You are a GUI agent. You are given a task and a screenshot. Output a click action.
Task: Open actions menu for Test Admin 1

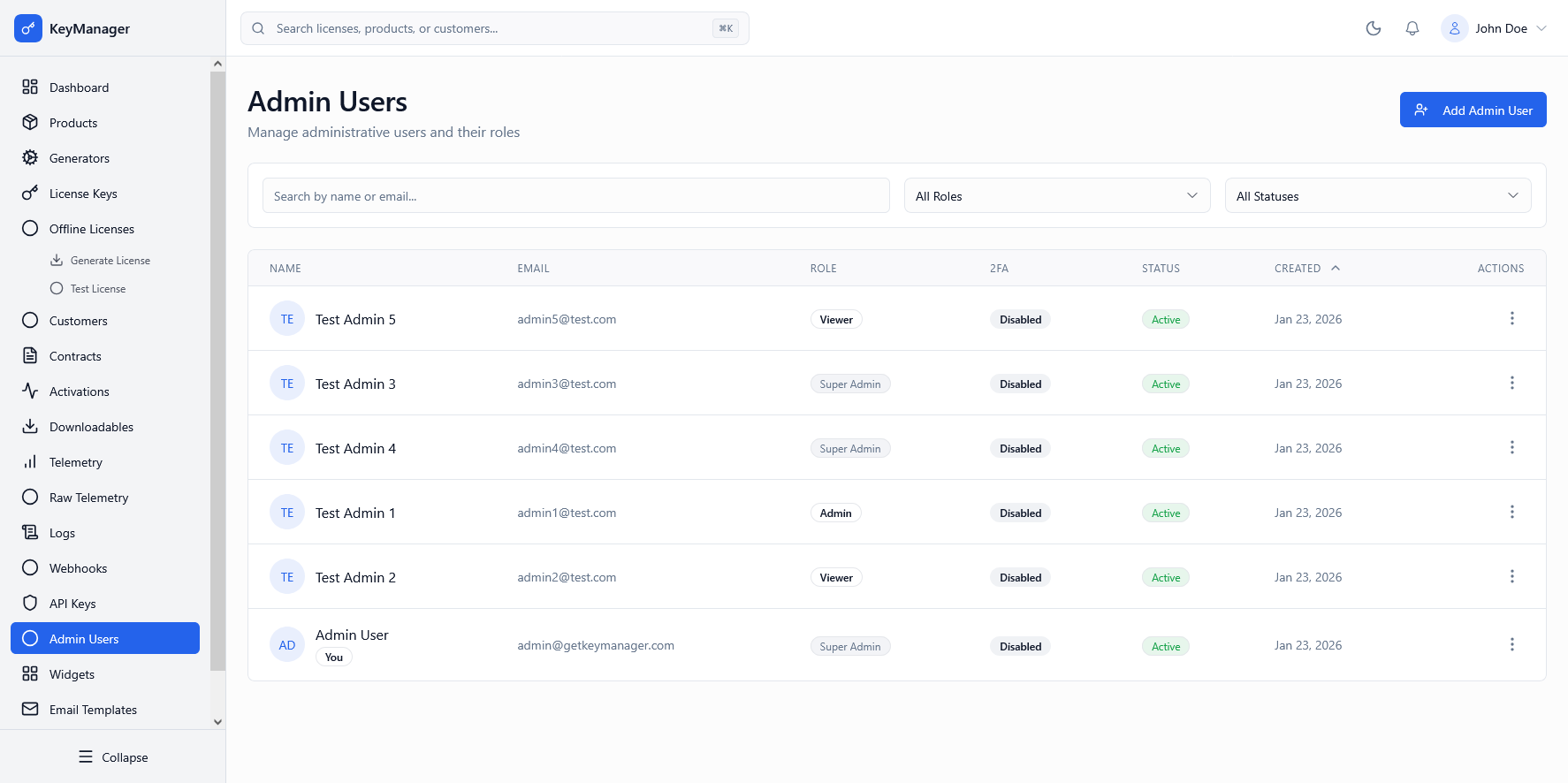(x=1512, y=512)
